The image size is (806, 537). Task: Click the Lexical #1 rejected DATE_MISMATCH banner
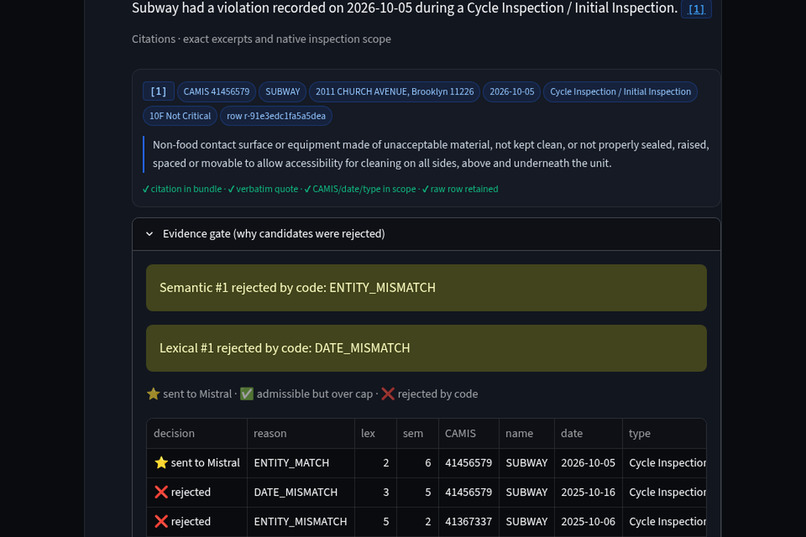426,348
